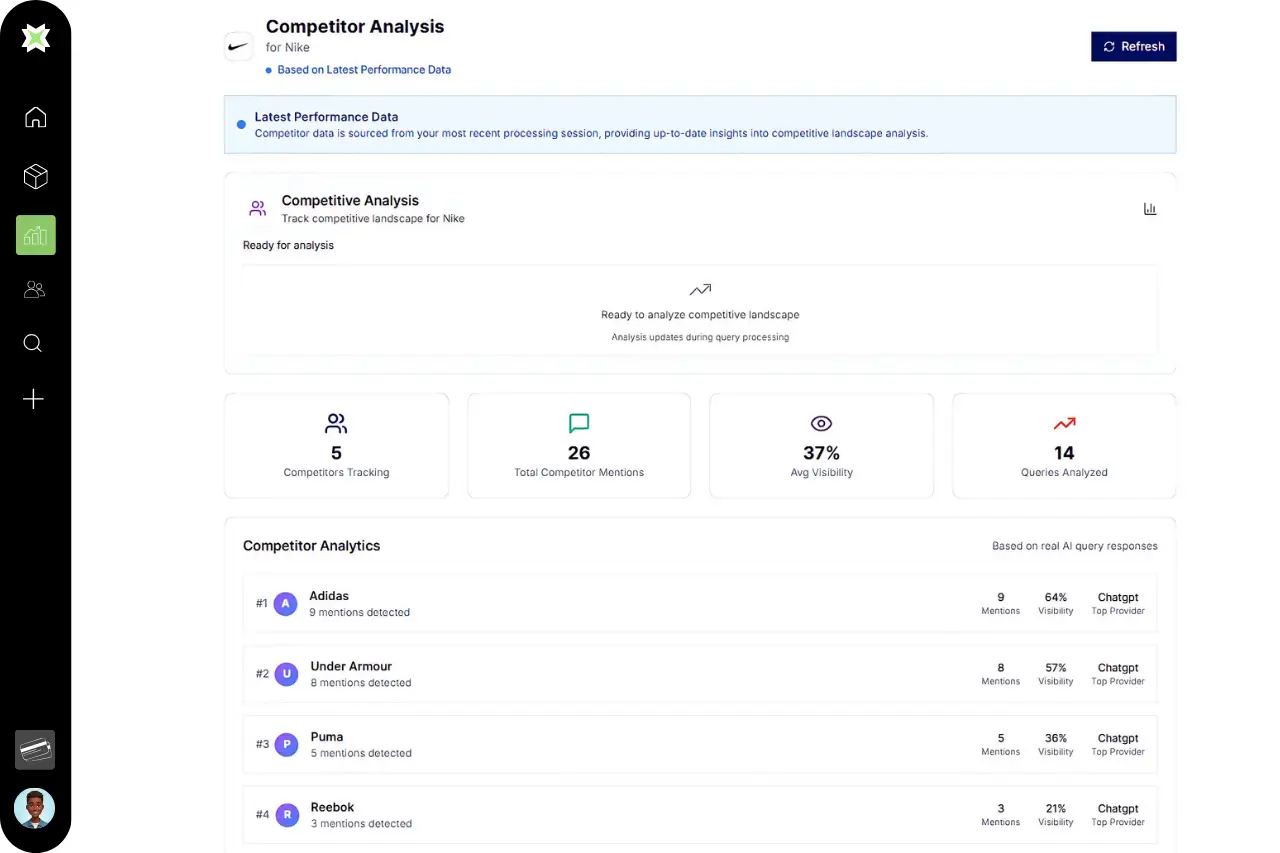Open the Under Armour competitor row

point(699,674)
